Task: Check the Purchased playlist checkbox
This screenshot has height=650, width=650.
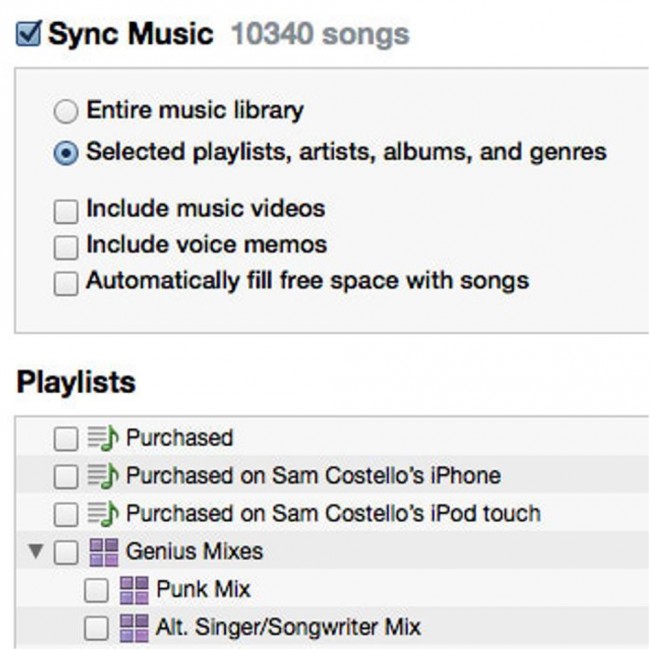Action: tap(65, 438)
